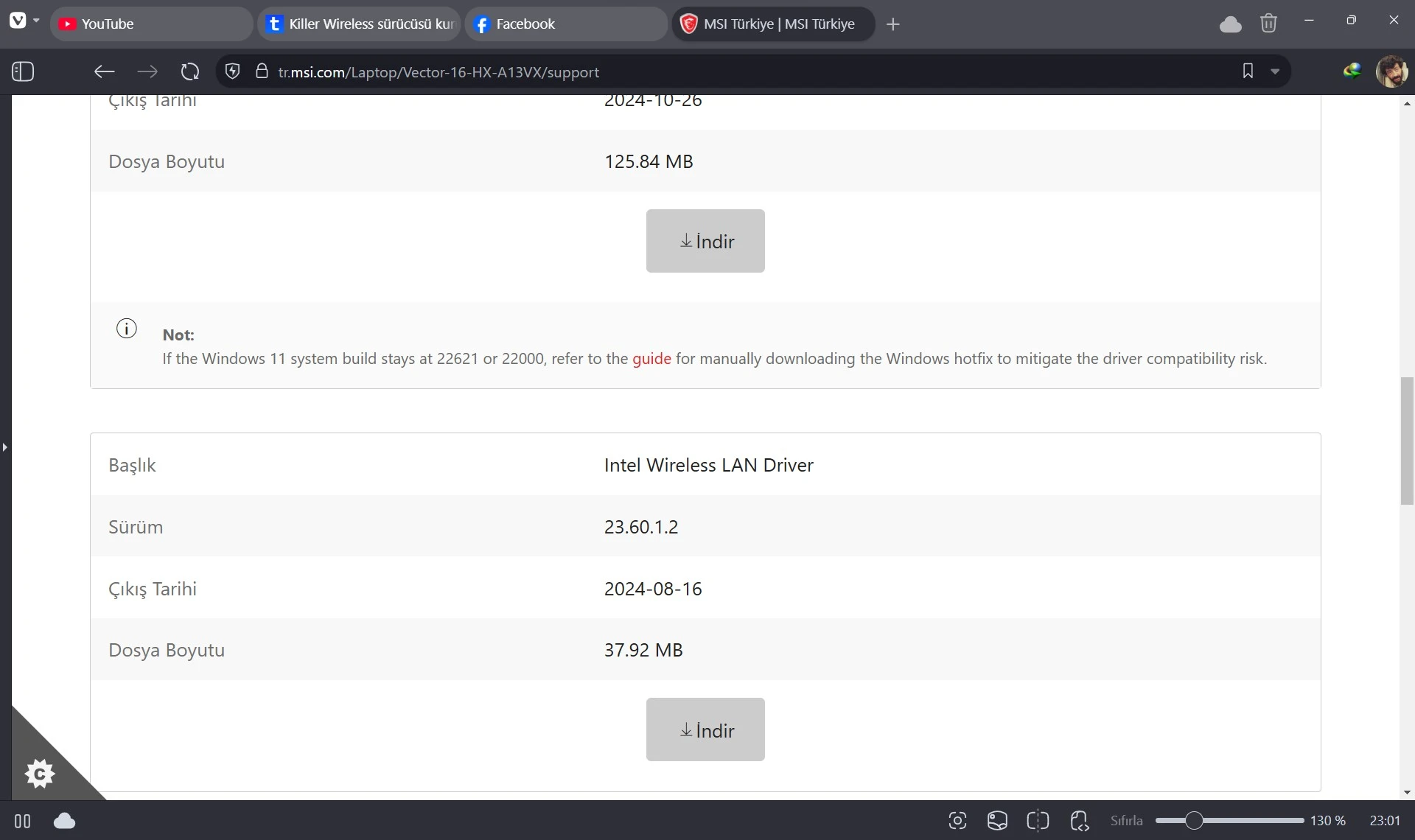Viewport: 1415px width, 840px height.
Task: Open the Vivaldi main menu icon
Action: click(18, 21)
